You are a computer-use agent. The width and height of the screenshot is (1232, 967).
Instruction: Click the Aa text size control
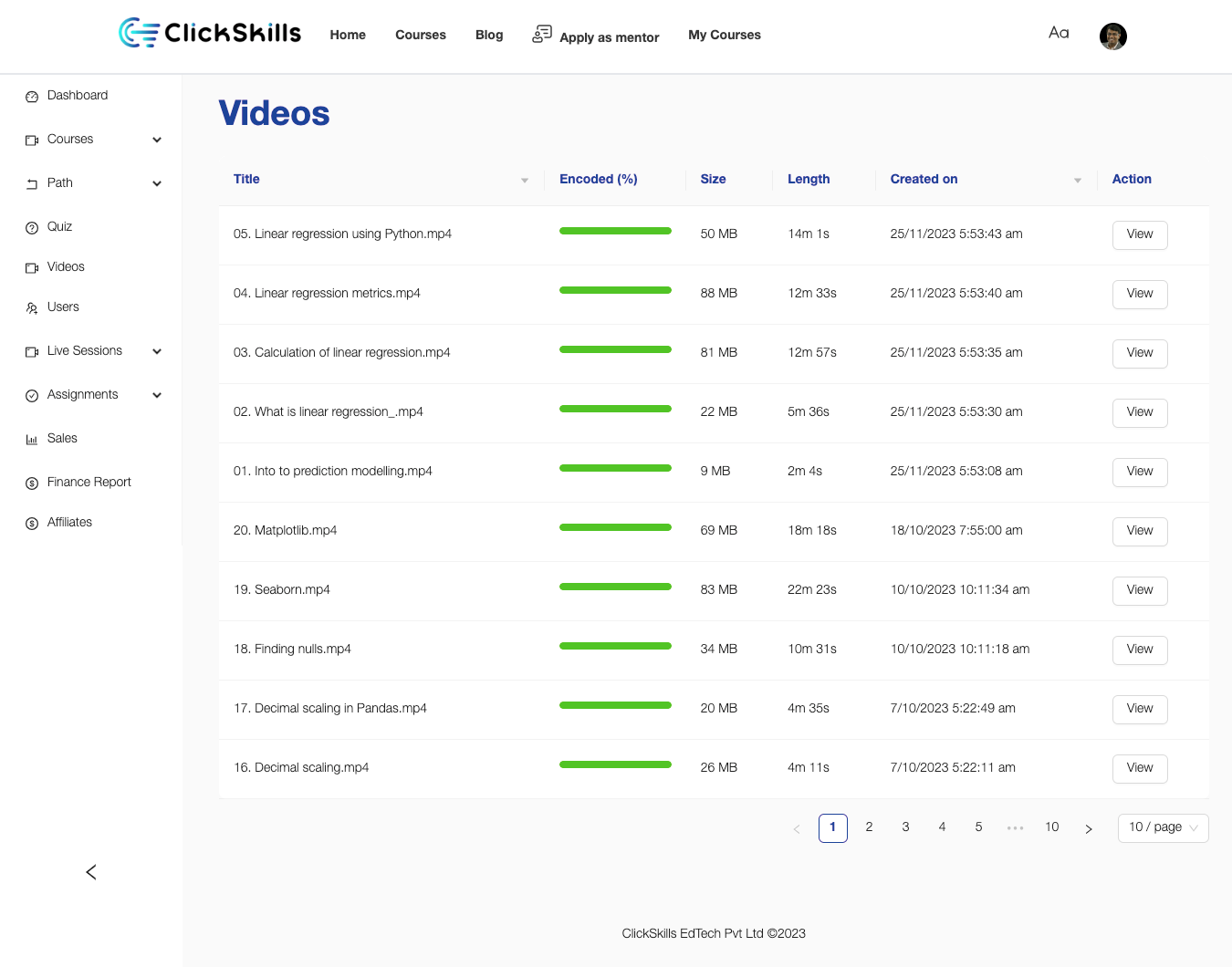coord(1058,33)
